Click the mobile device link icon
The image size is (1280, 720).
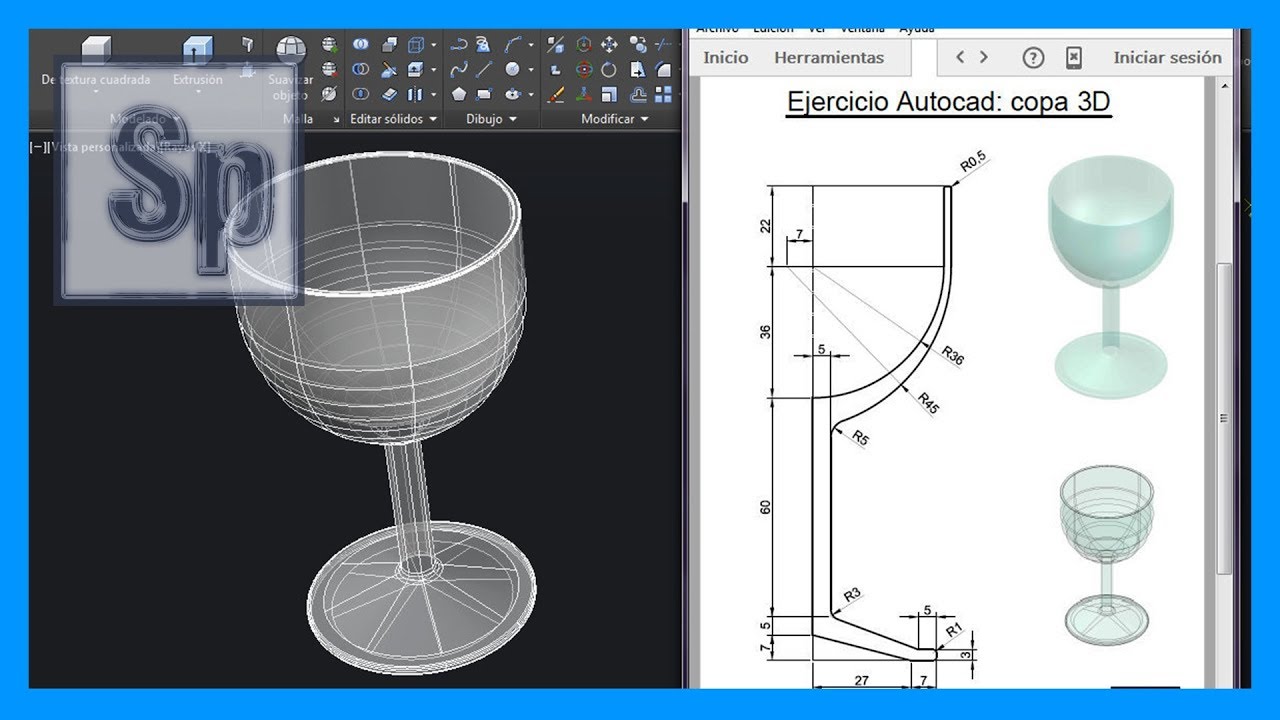[1073, 58]
